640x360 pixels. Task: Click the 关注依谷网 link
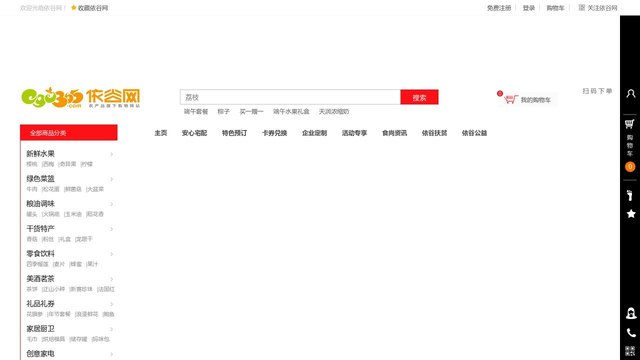[602, 8]
